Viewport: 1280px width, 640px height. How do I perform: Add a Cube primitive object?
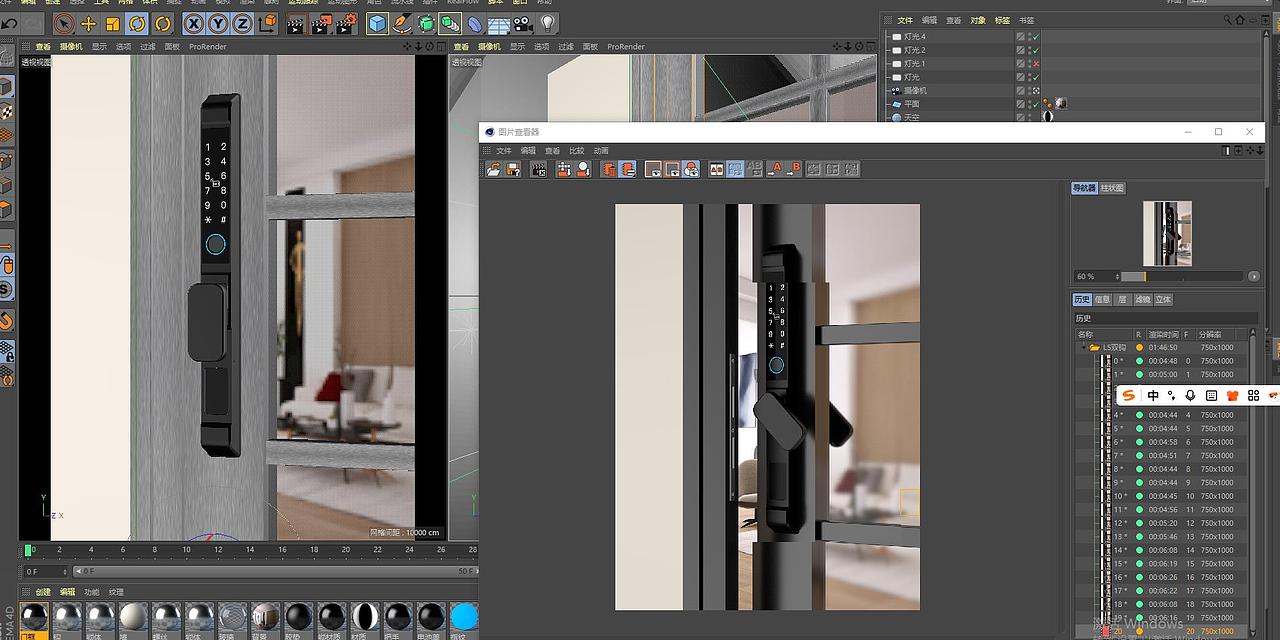pos(377,23)
